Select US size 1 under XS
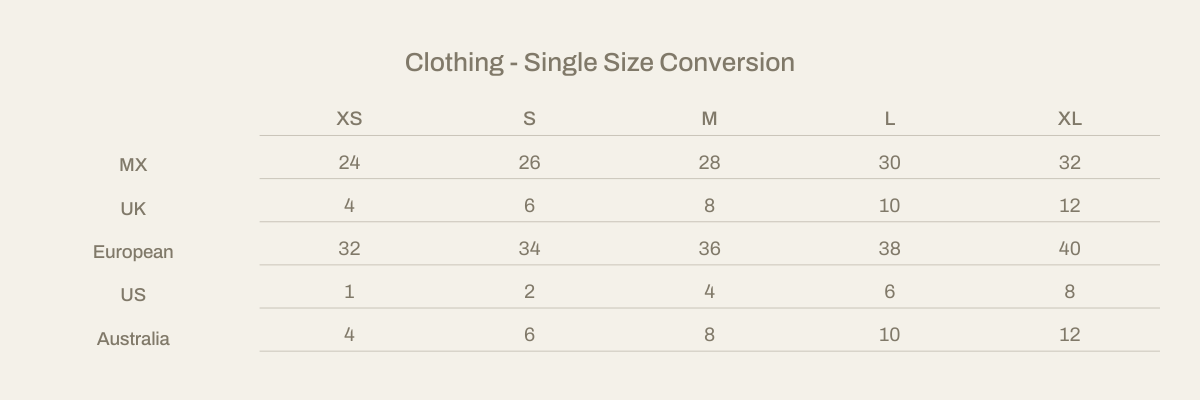Viewport: 1200px width, 400px height. (x=349, y=291)
